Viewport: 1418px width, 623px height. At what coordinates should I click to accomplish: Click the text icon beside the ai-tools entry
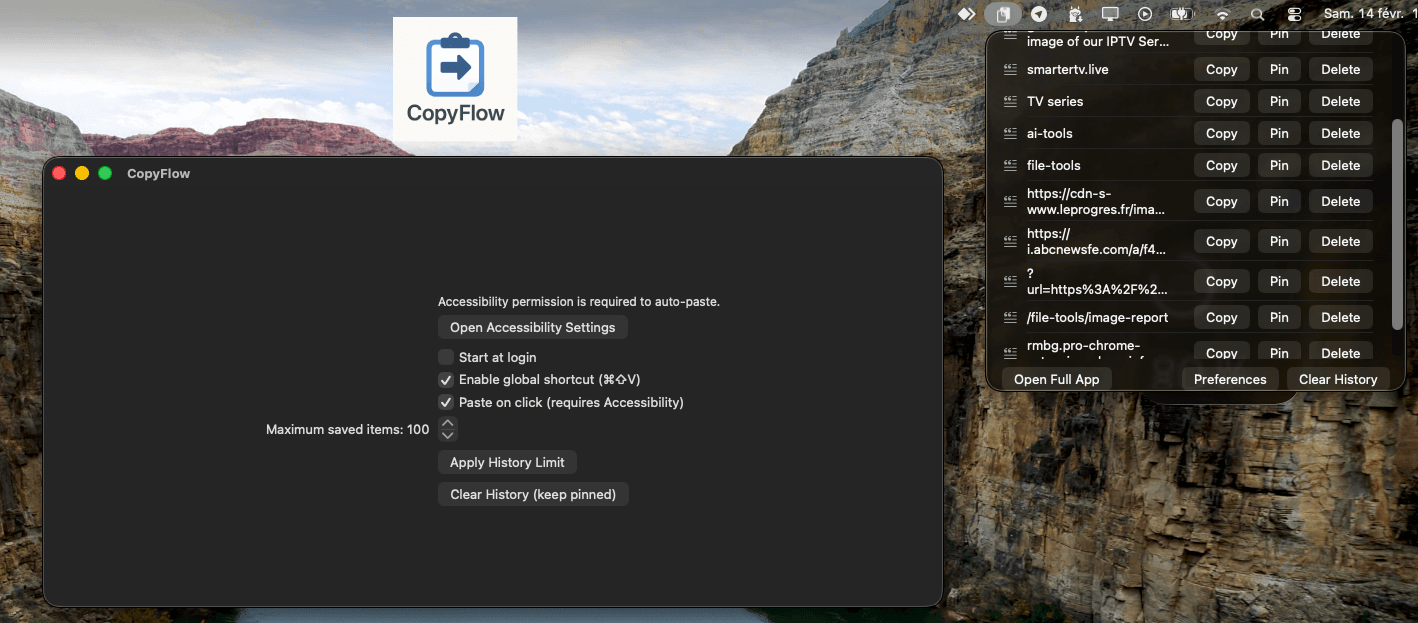coord(1010,132)
